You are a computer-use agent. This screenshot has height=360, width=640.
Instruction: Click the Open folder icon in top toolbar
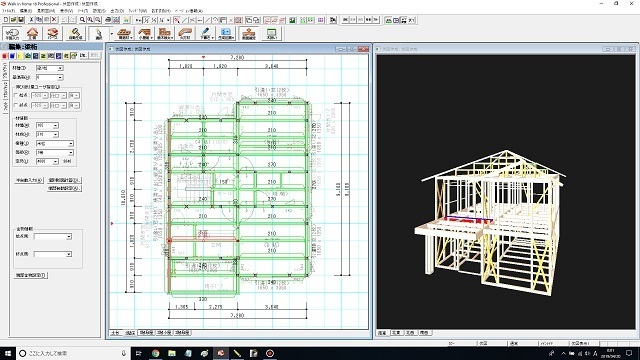click(x=13, y=20)
